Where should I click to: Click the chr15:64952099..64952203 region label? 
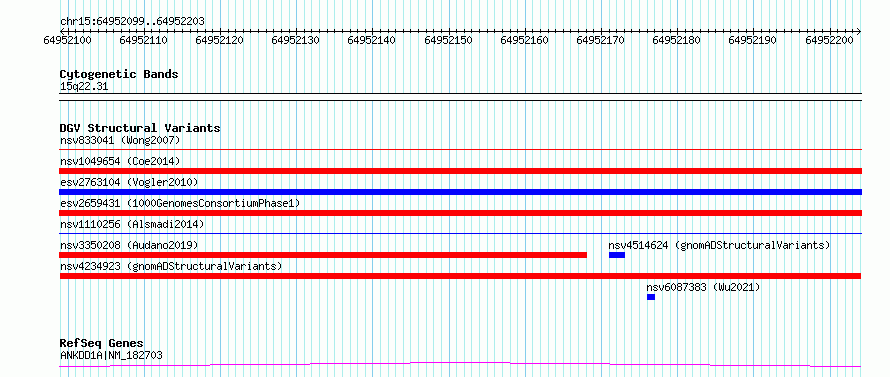point(132,22)
